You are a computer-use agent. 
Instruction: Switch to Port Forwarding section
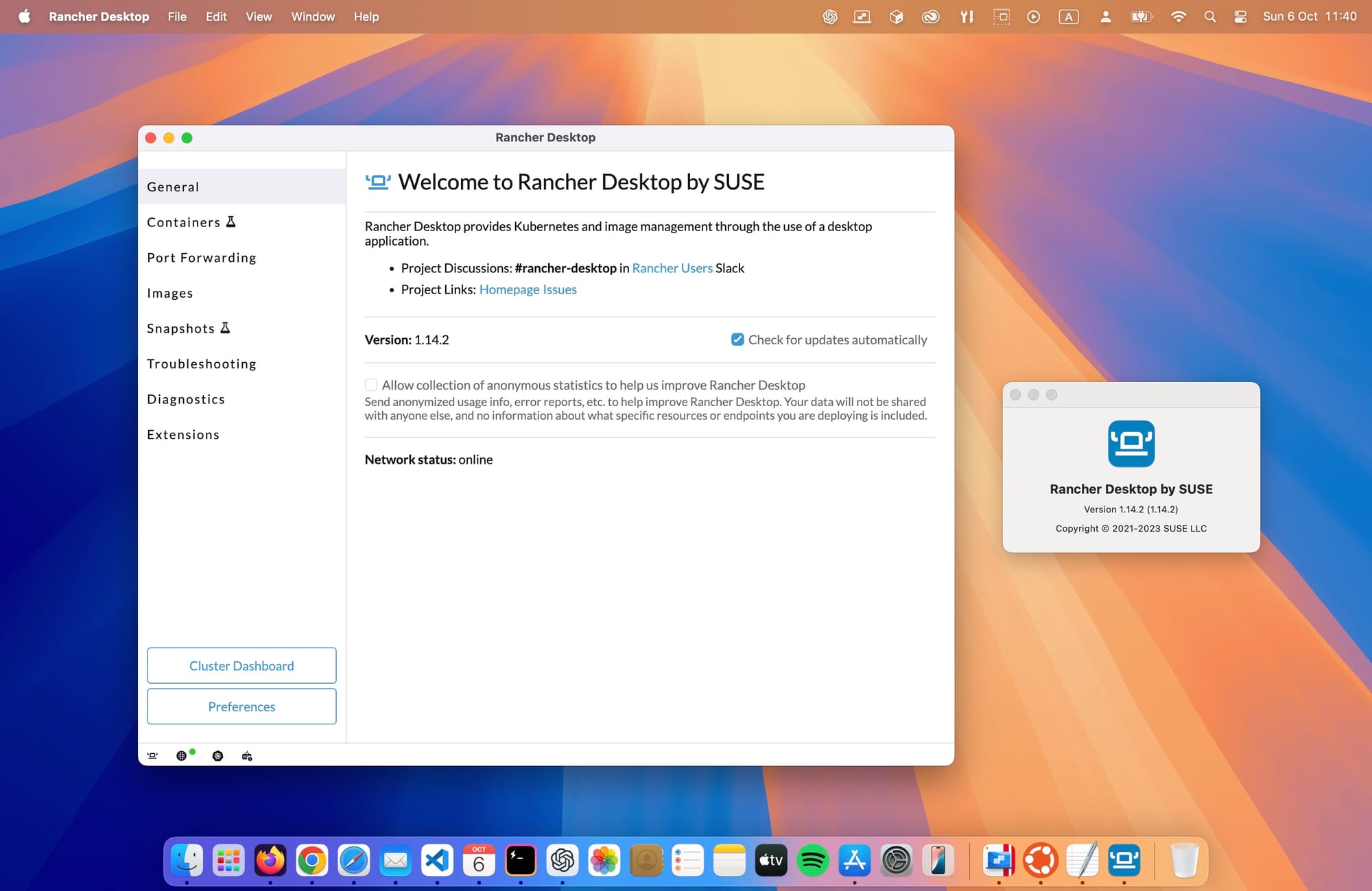242,257
